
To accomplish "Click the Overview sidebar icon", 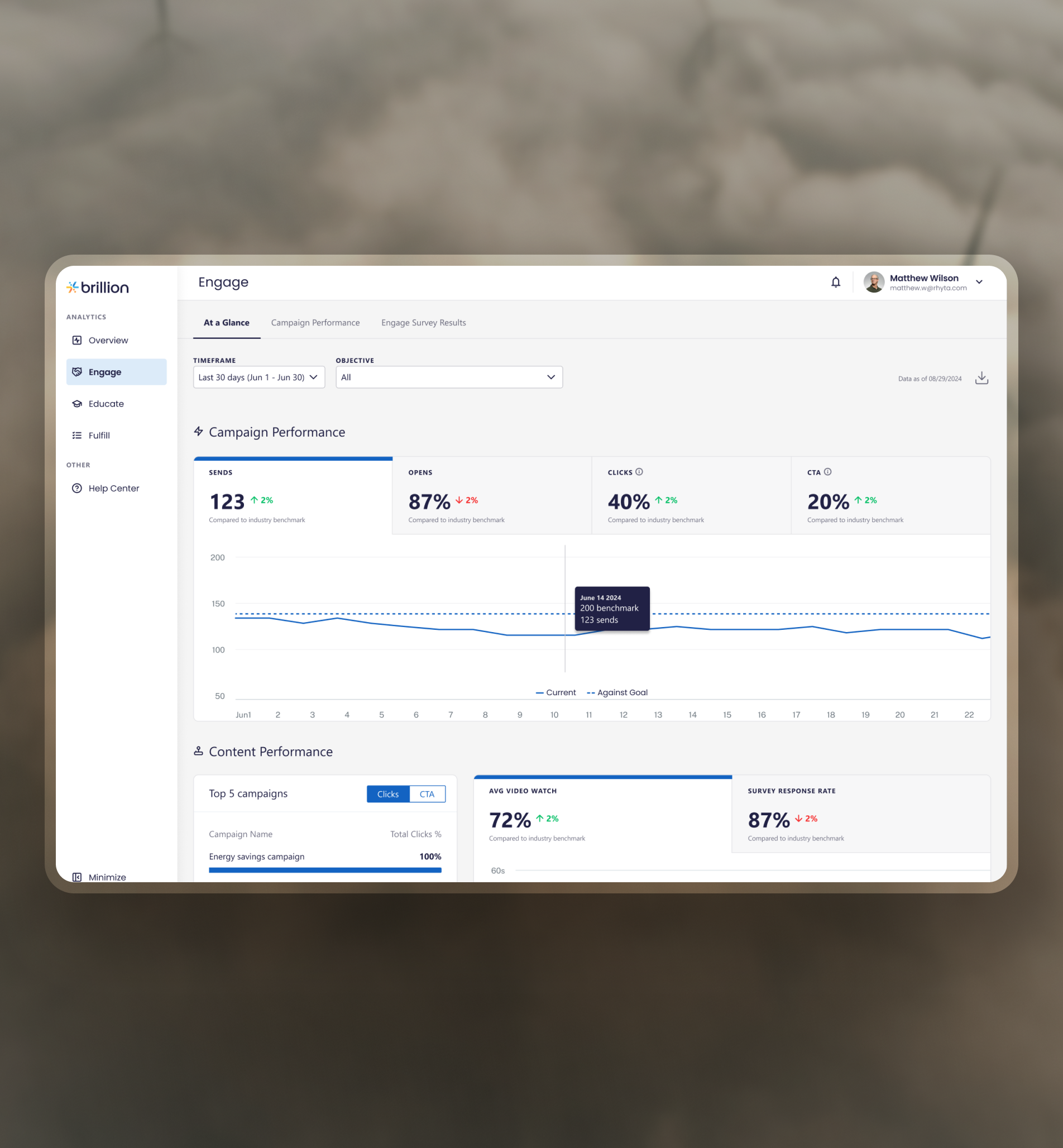I will click(77, 341).
